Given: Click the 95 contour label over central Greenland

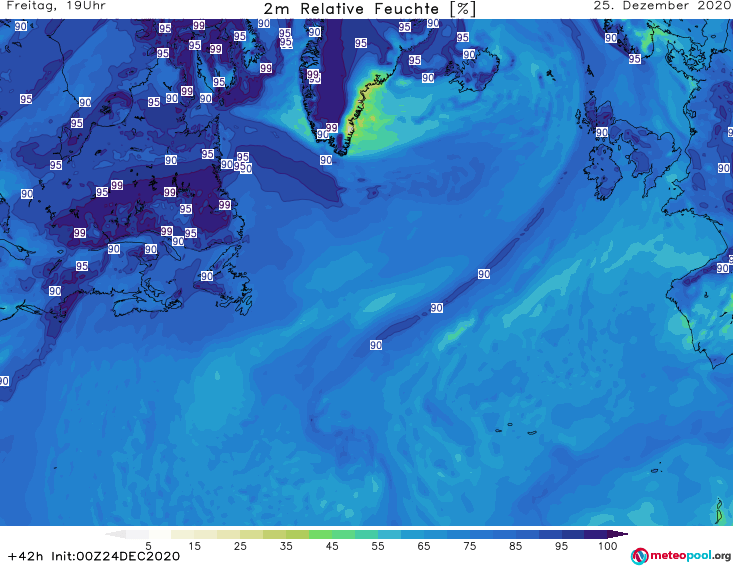Looking at the screenshot, I should (x=360, y=43).
